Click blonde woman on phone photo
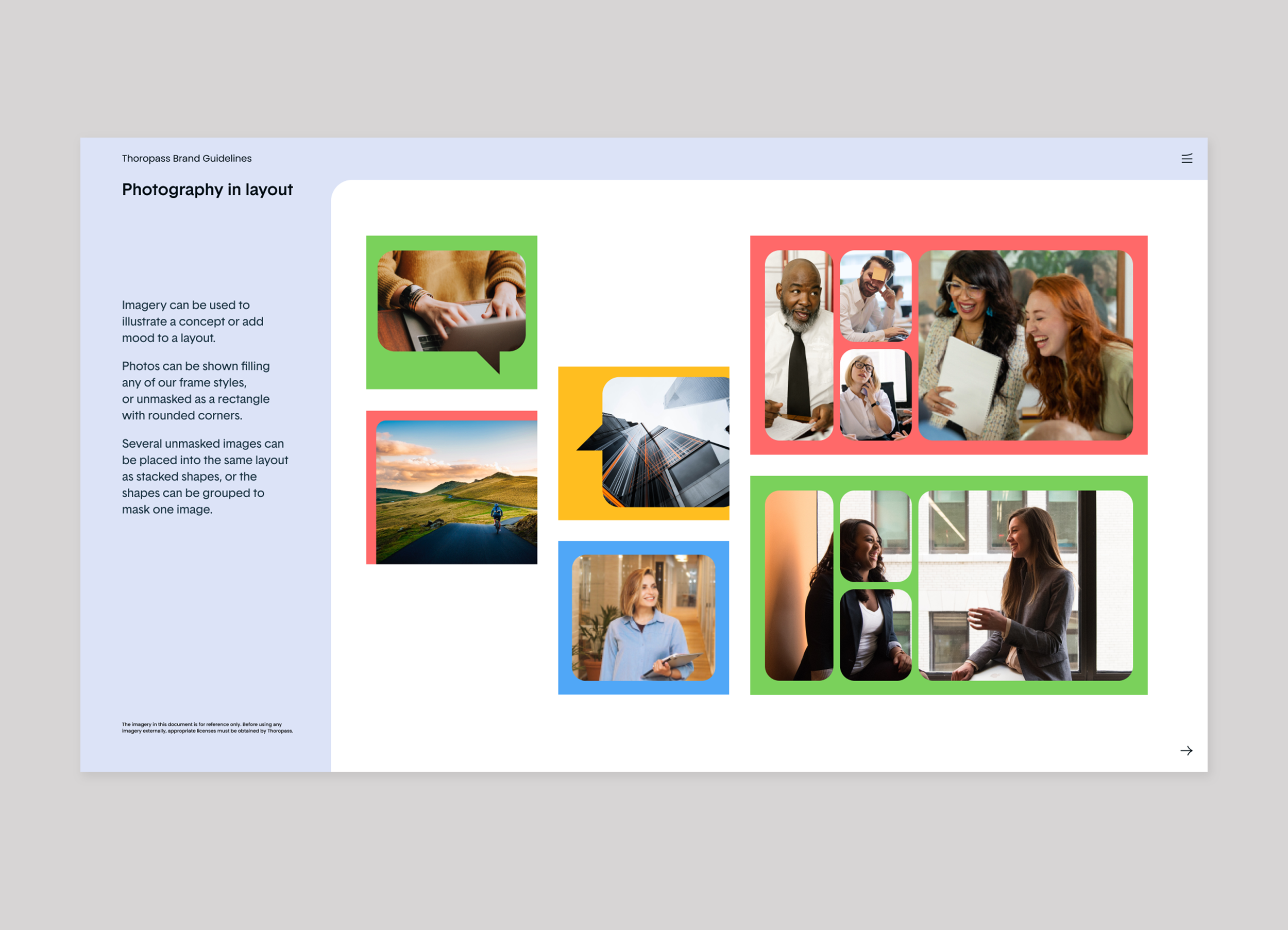This screenshot has width=1288, height=930. coord(875,394)
